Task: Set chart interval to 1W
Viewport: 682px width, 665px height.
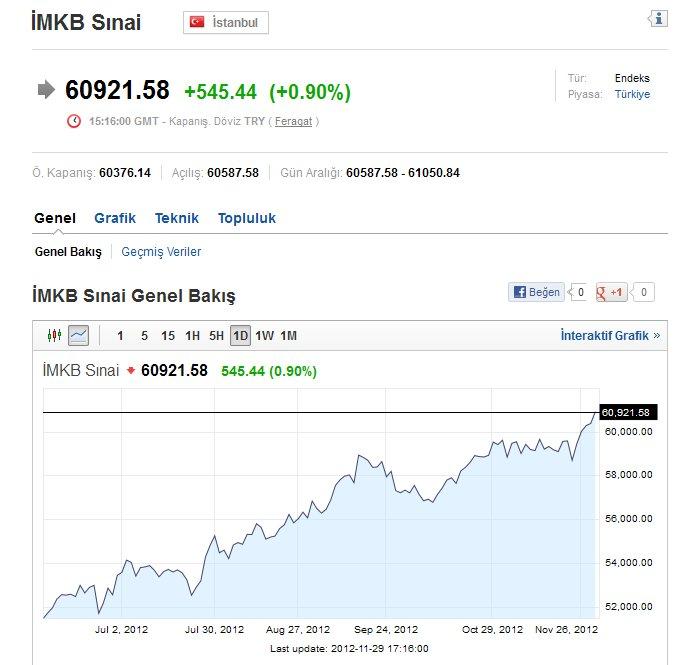Action: 265,336
